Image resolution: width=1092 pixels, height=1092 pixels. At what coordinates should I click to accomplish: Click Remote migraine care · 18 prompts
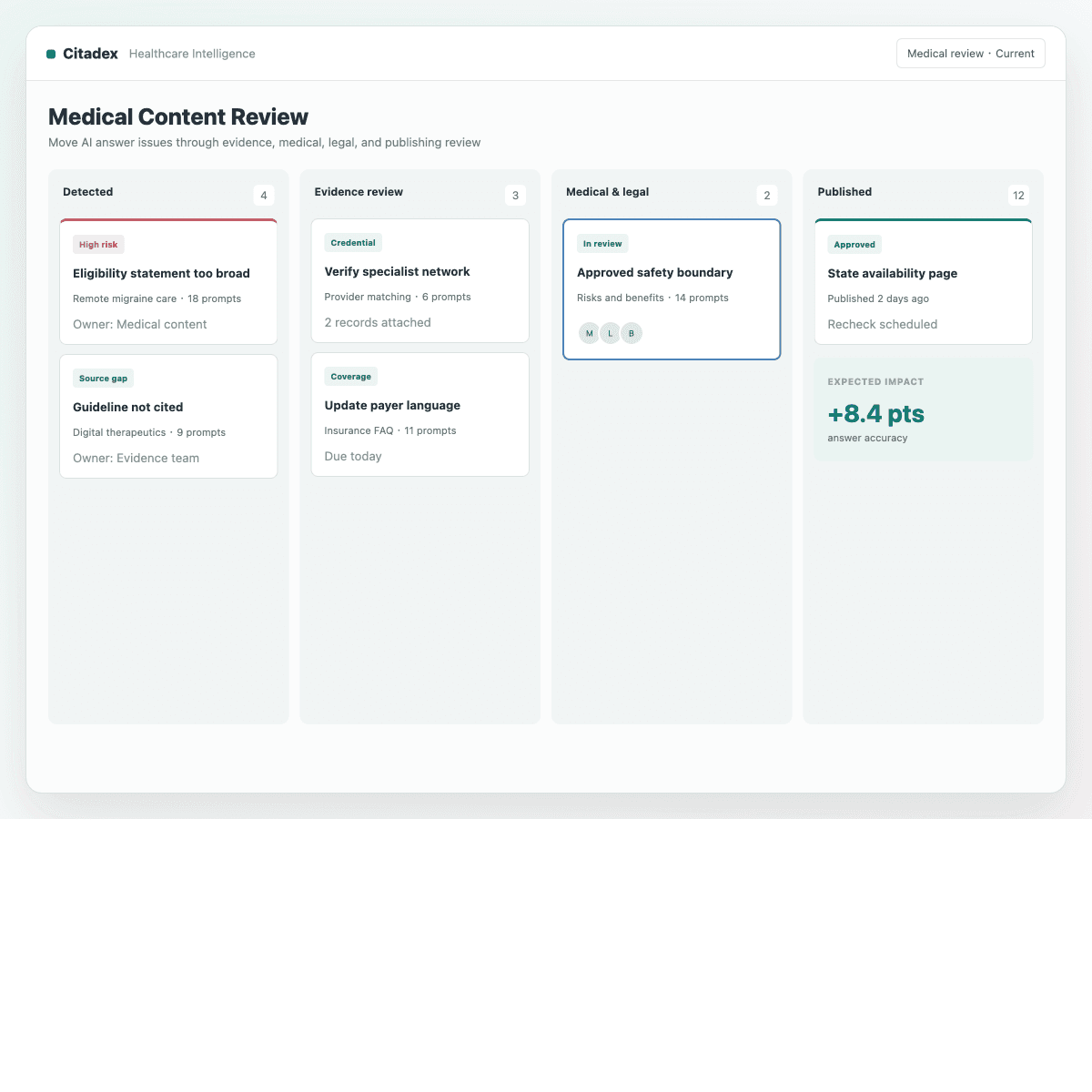[157, 298]
